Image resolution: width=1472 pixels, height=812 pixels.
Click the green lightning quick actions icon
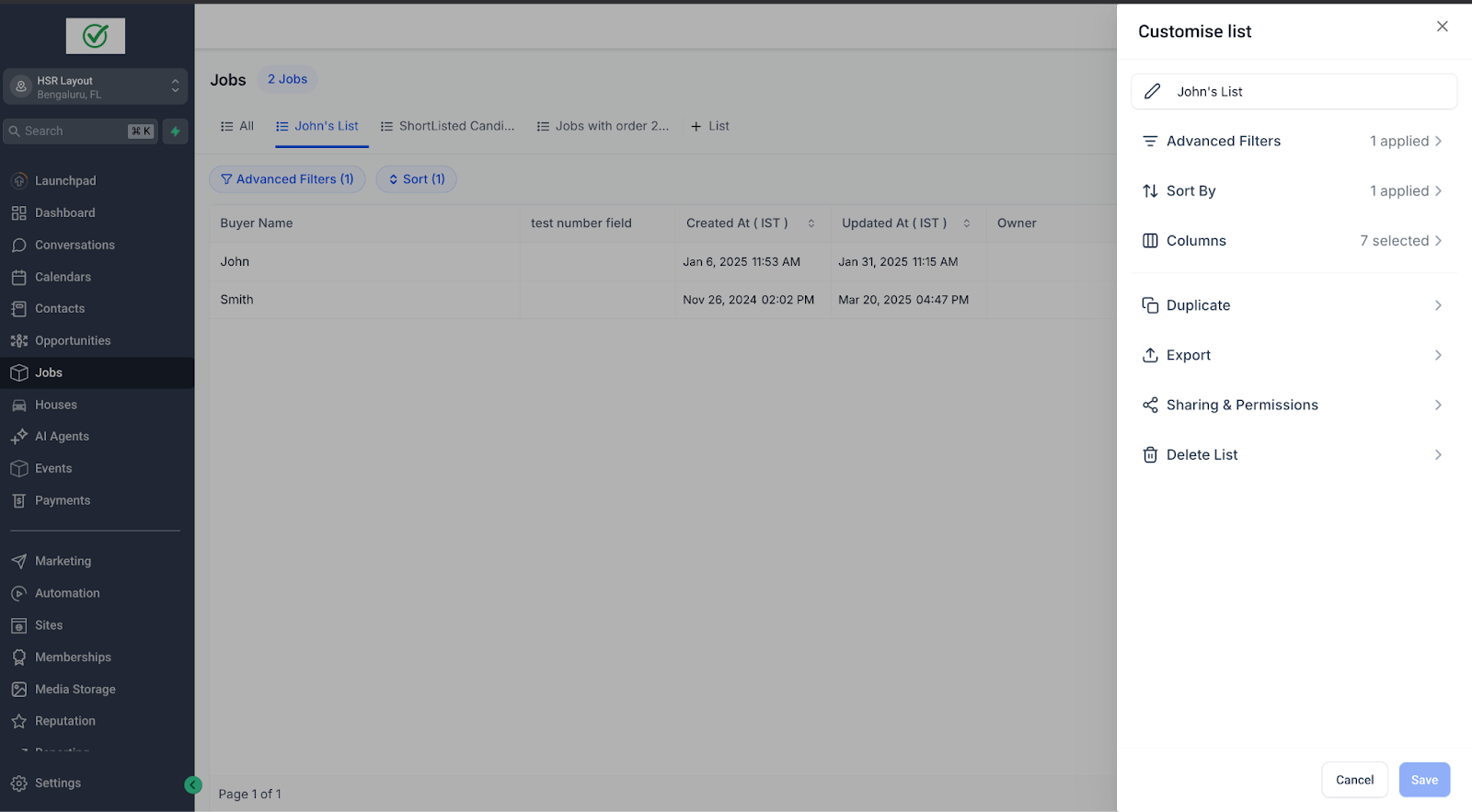pyautogui.click(x=175, y=132)
